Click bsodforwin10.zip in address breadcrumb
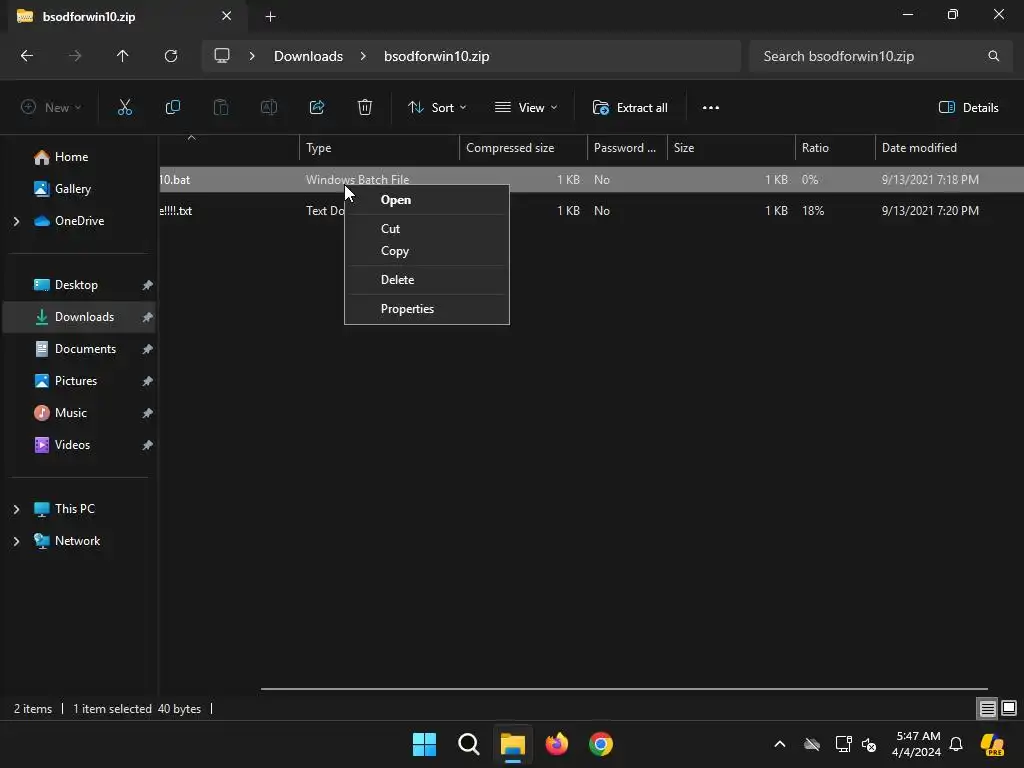Viewport: 1024px width, 768px height. click(x=436, y=56)
